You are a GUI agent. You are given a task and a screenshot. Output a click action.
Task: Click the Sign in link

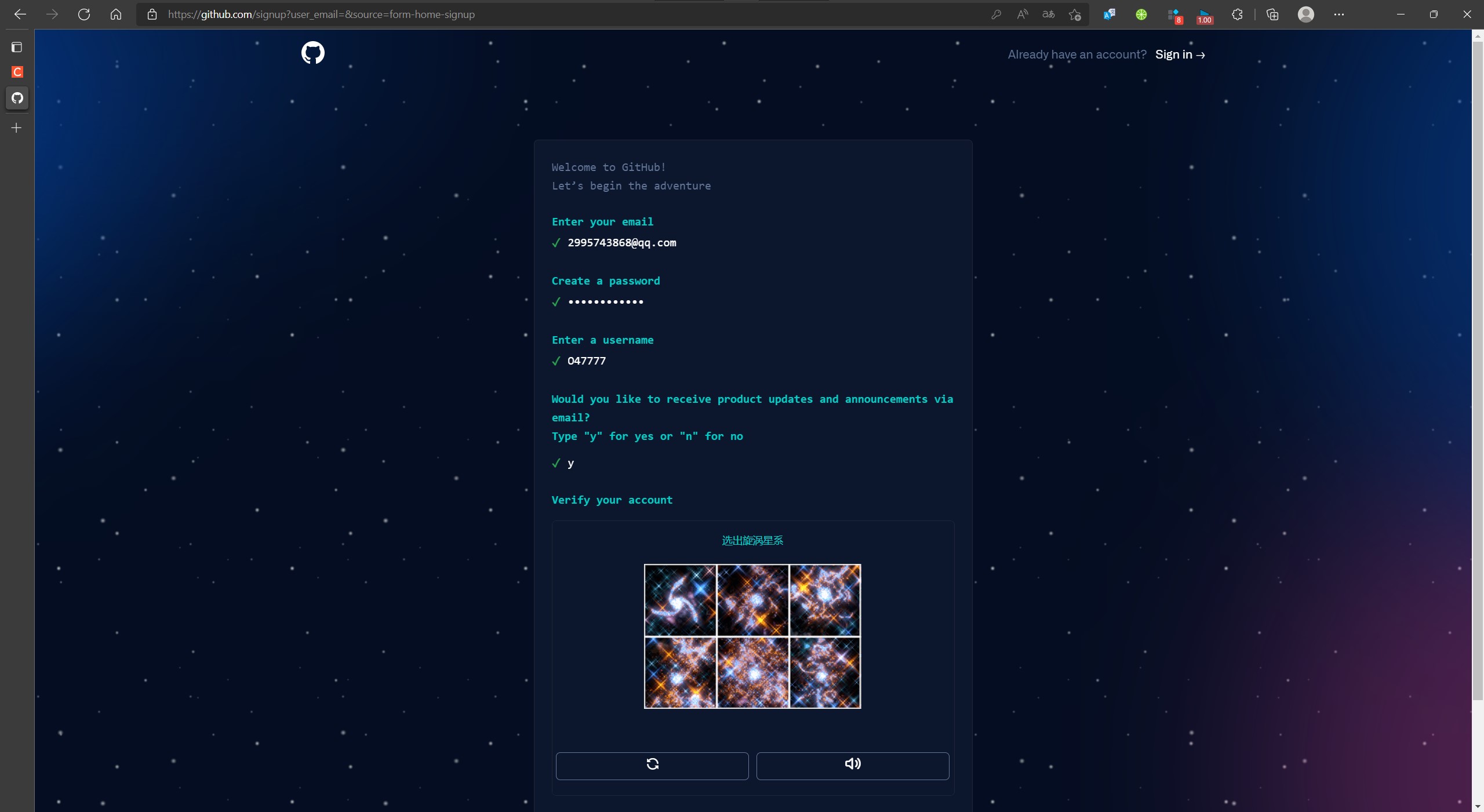click(x=1180, y=54)
